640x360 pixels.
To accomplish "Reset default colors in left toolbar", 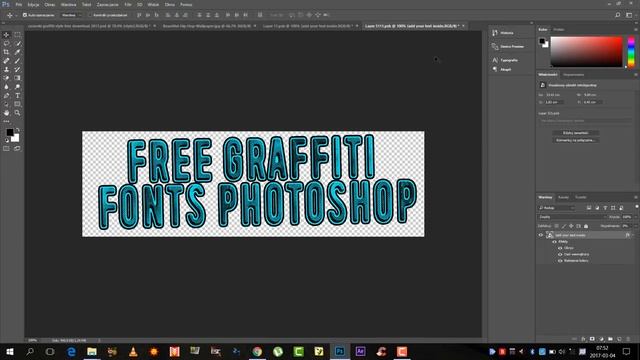I will (6, 140).
